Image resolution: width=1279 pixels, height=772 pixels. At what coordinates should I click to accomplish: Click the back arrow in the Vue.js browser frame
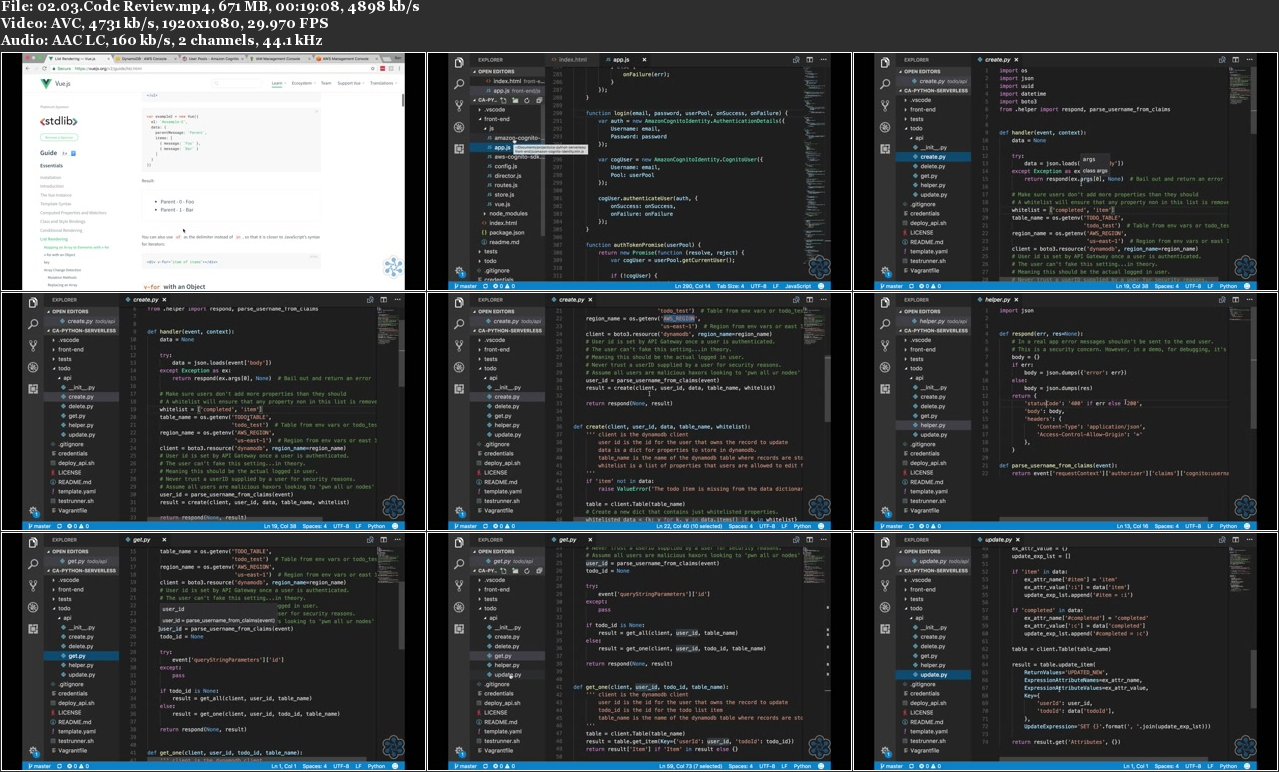click(28, 69)
